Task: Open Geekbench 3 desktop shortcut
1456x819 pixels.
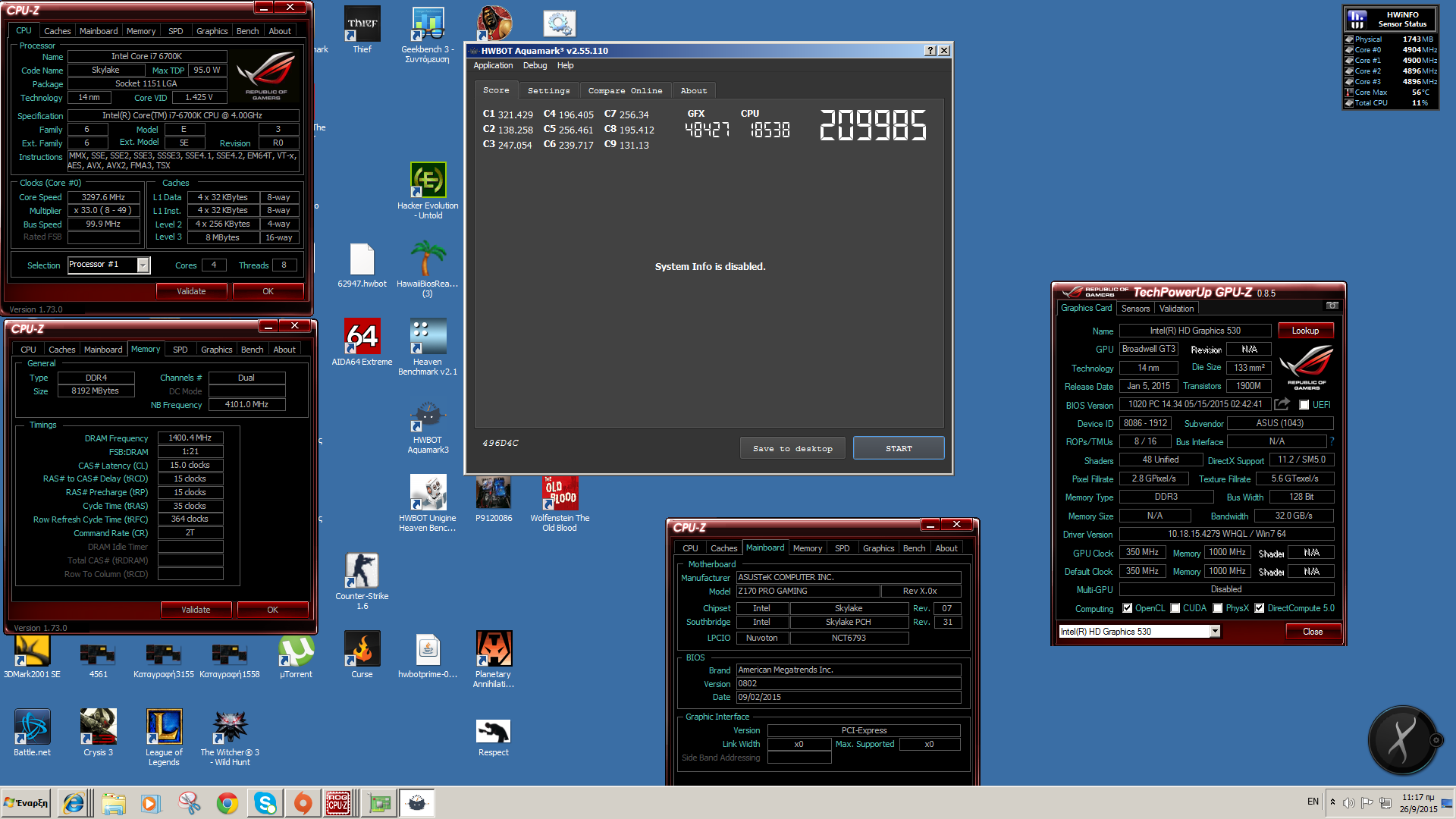Action: coord(427,33)
